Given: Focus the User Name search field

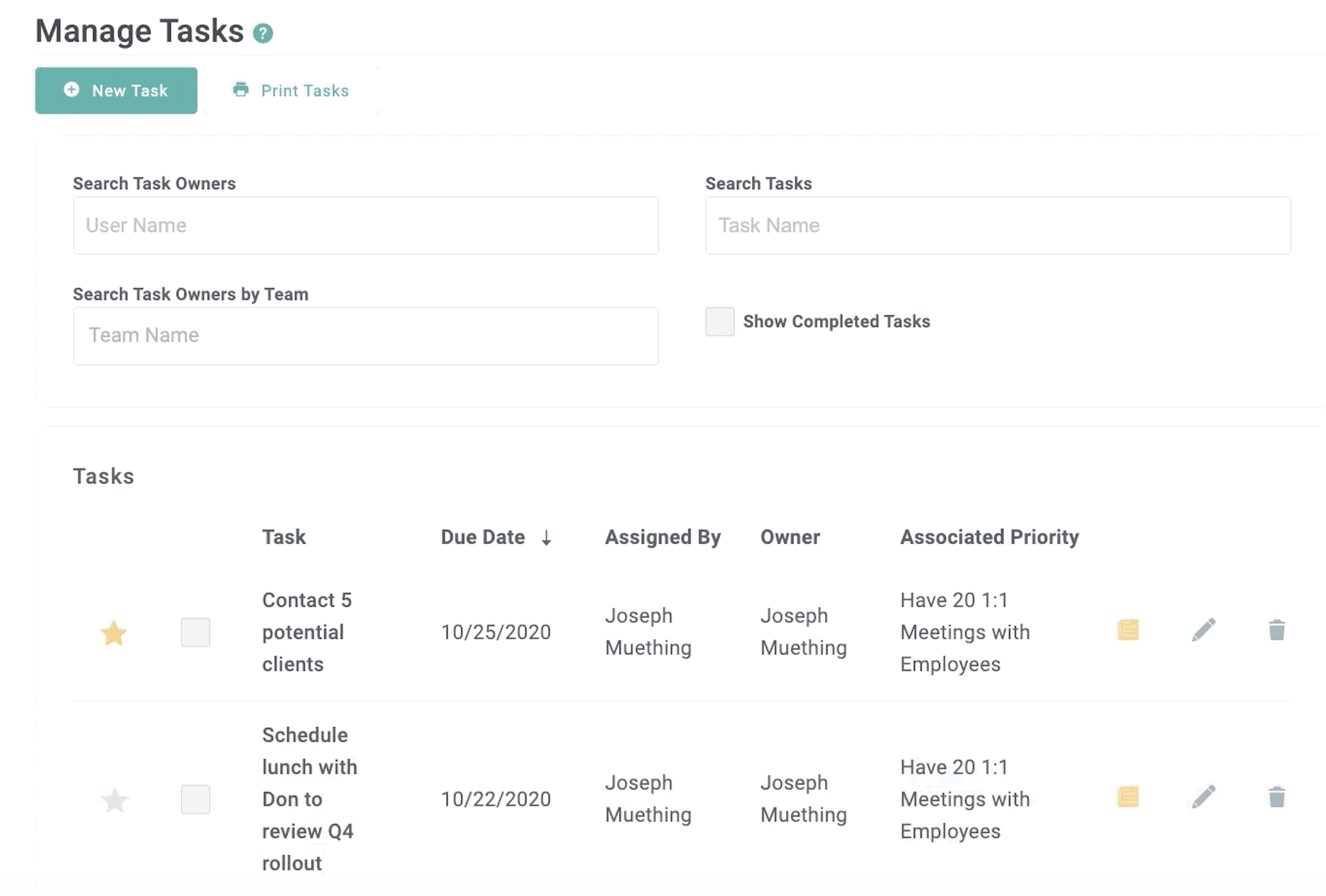Looking at the screenshot, I should [366, 226].
